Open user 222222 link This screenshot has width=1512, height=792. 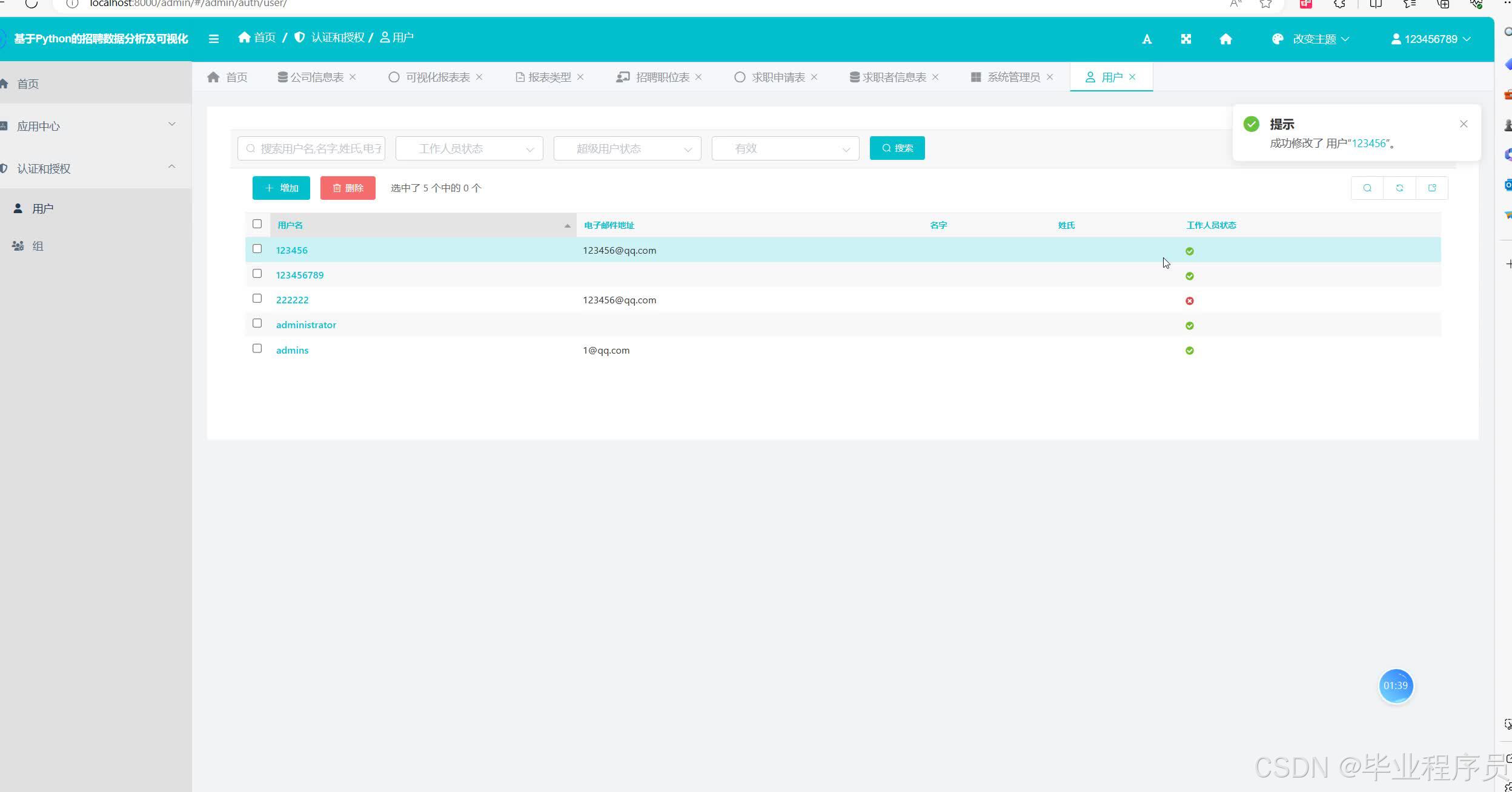pyautogui.click(x=292, y=300)
